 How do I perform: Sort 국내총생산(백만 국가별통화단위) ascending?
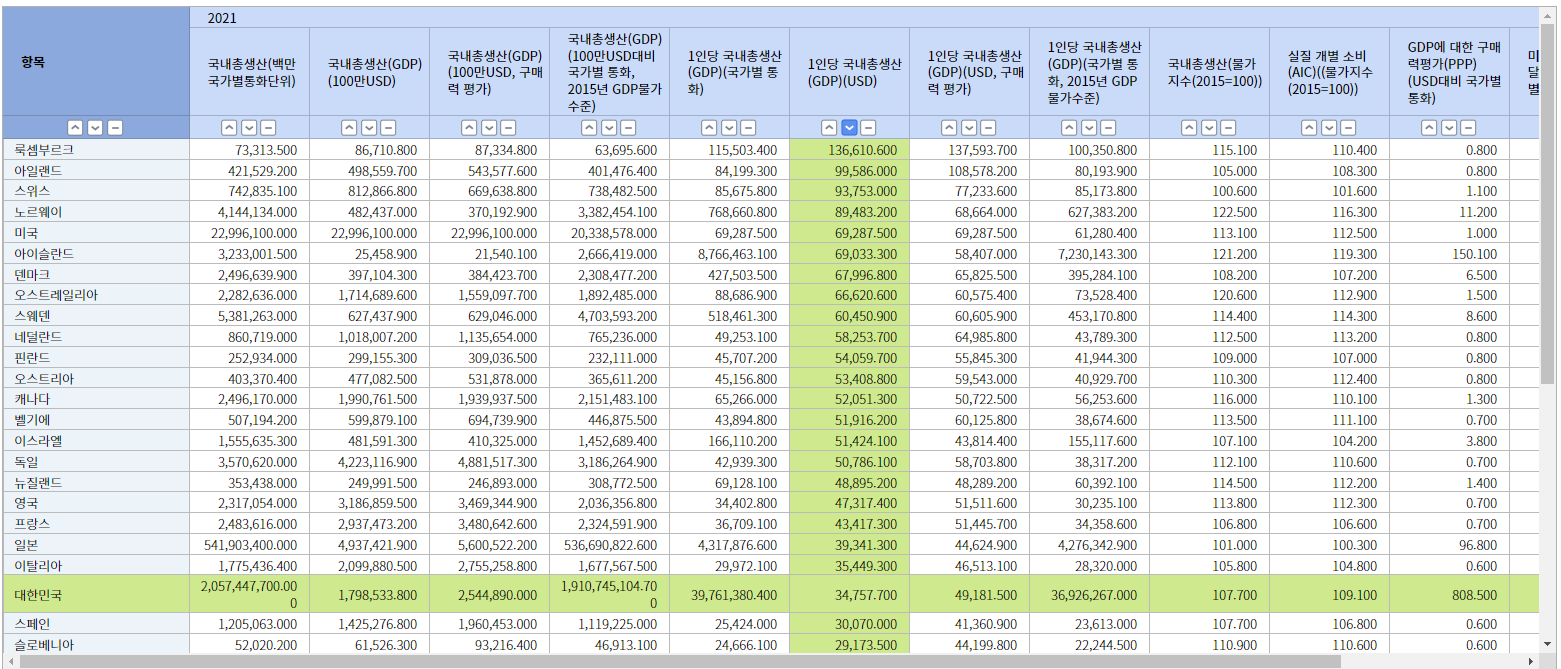coord(229,128)
